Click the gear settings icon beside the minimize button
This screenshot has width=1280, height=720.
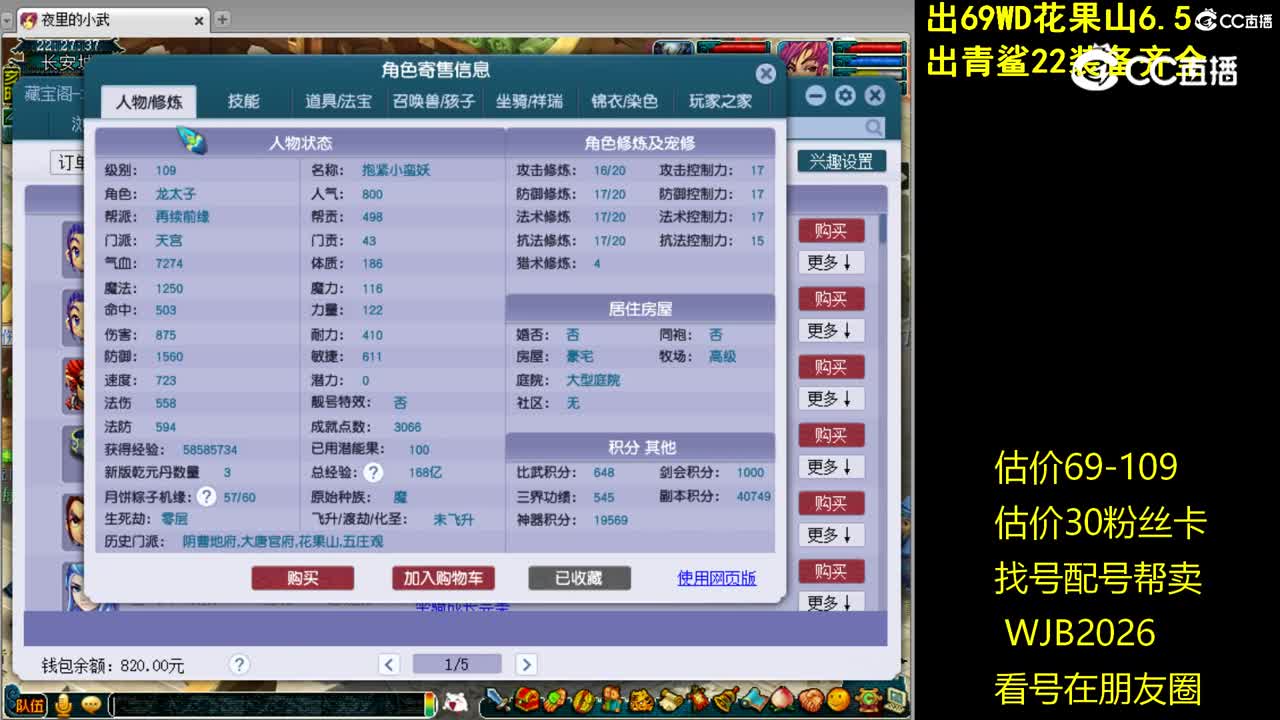846,95
